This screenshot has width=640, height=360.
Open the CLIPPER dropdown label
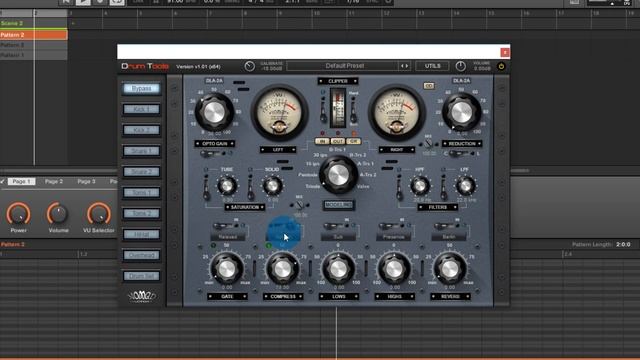(338, 81)
